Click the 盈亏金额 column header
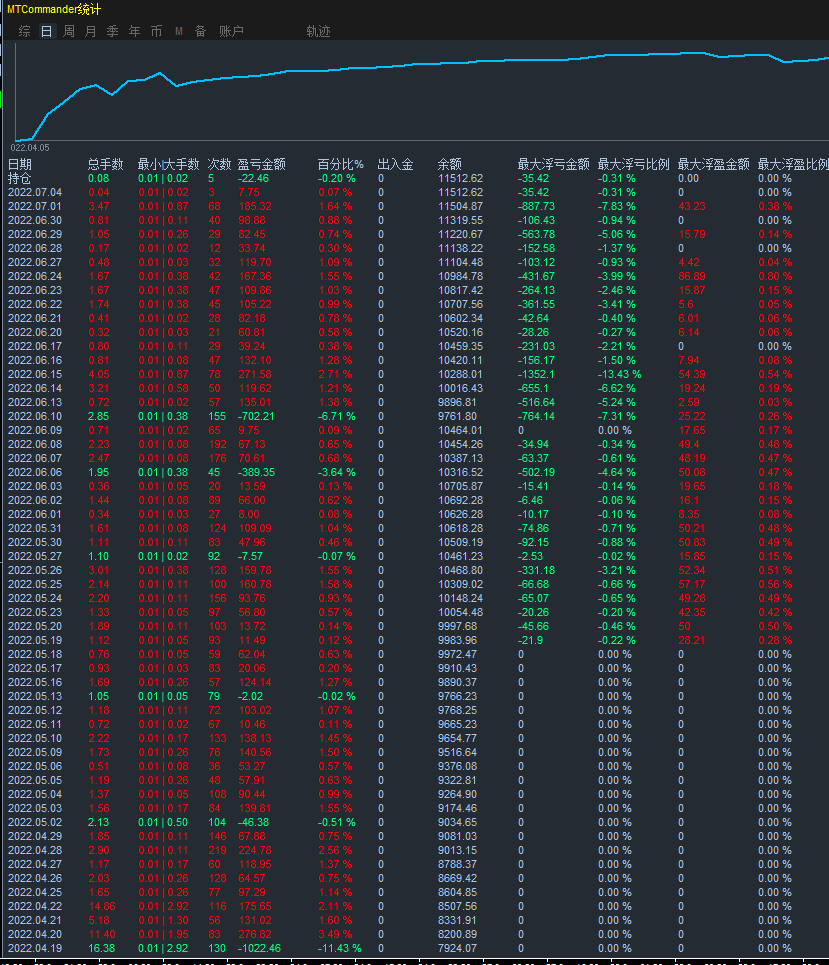 tap(261, 164)
